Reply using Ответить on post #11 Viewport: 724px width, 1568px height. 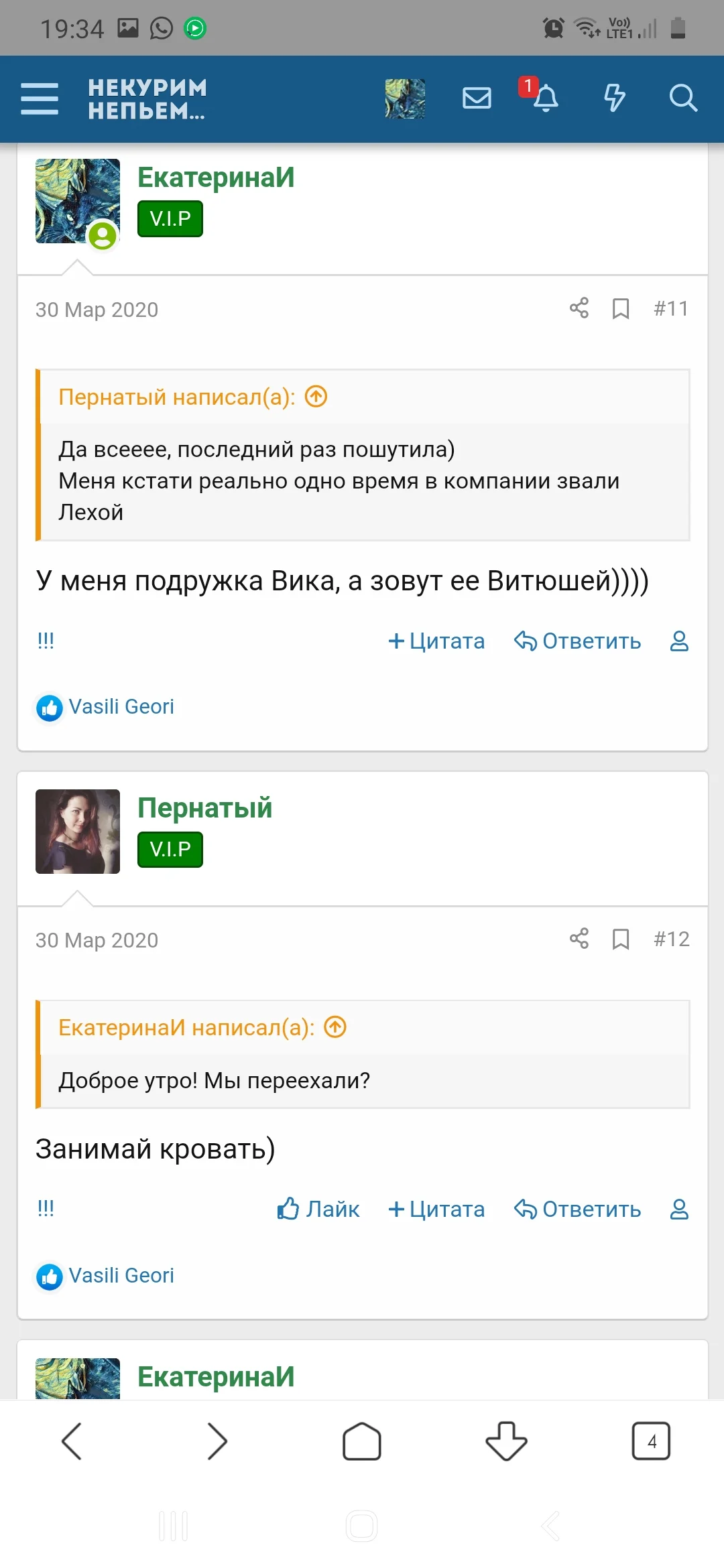click(578, 641)
